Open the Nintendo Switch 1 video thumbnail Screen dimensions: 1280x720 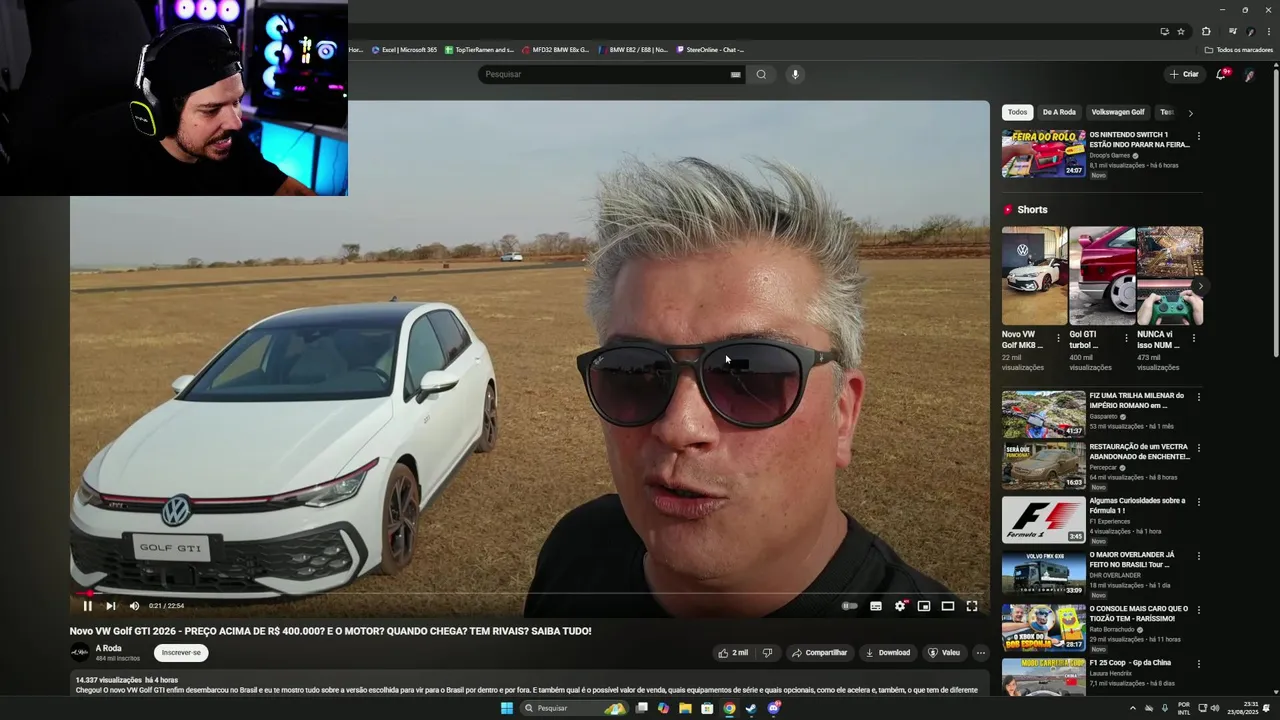pos(1043,153)
